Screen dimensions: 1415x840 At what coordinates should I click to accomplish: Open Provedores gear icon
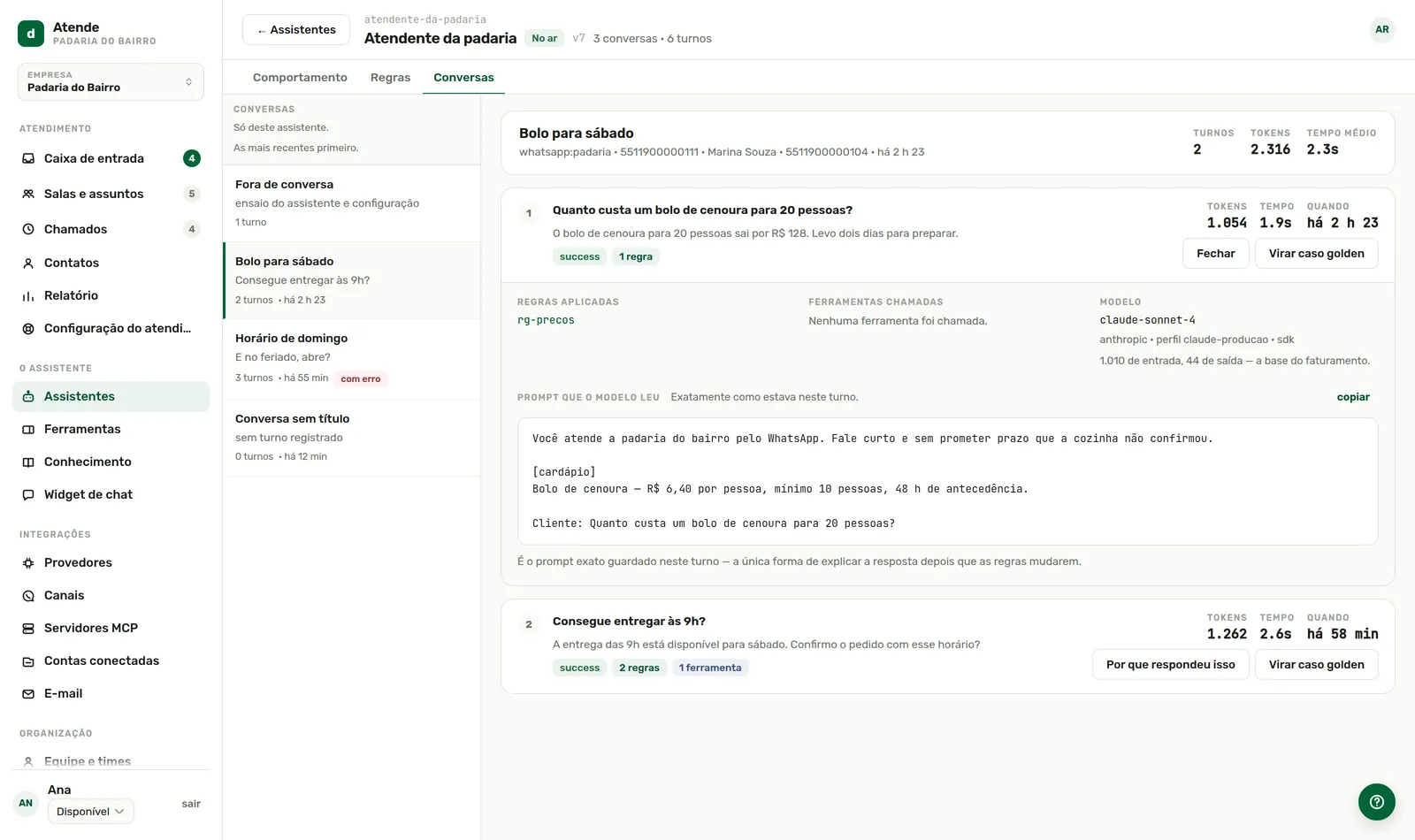pyautogui.click(x=28, y=562)
